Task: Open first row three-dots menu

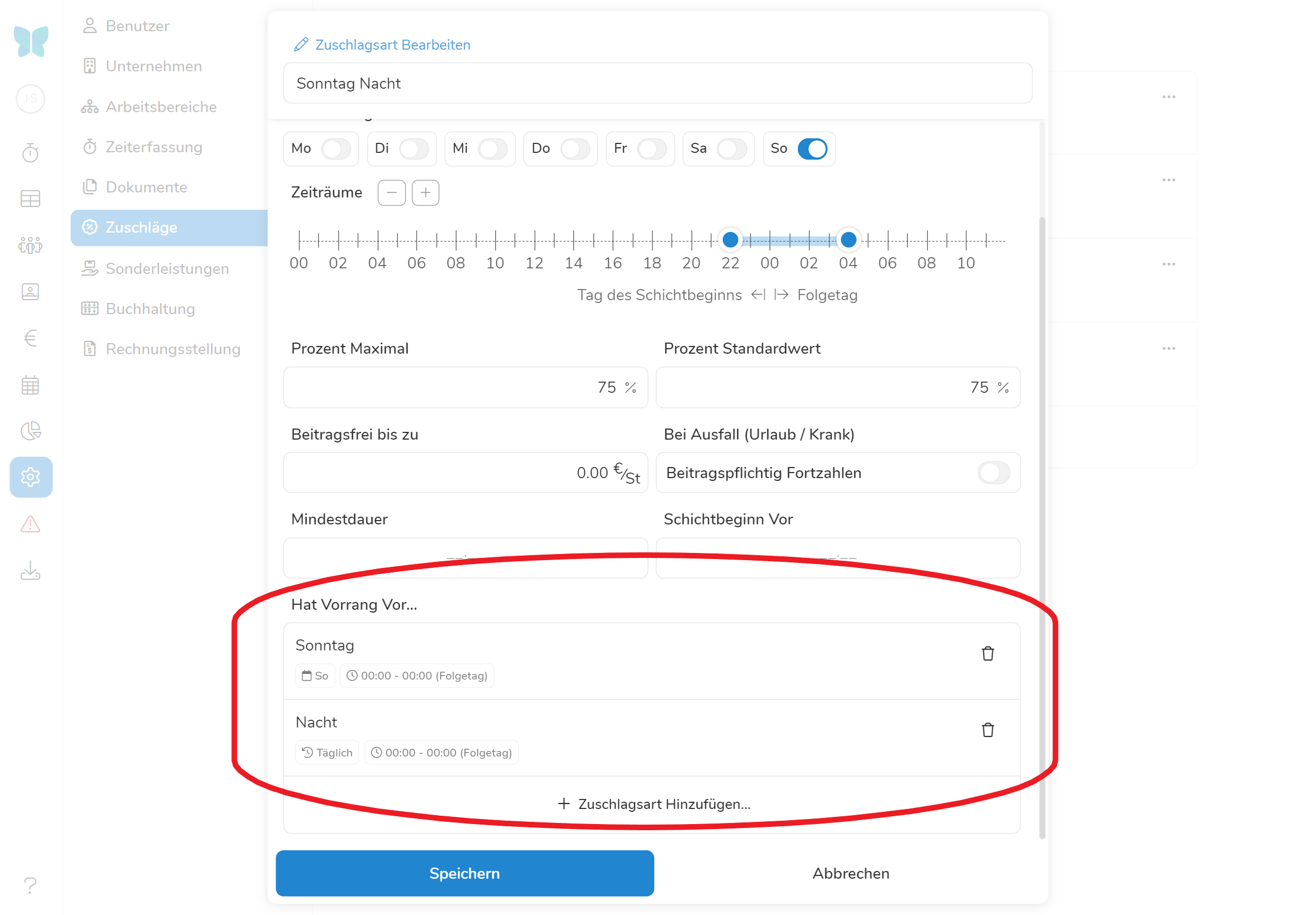Action: pos(1168,97)
